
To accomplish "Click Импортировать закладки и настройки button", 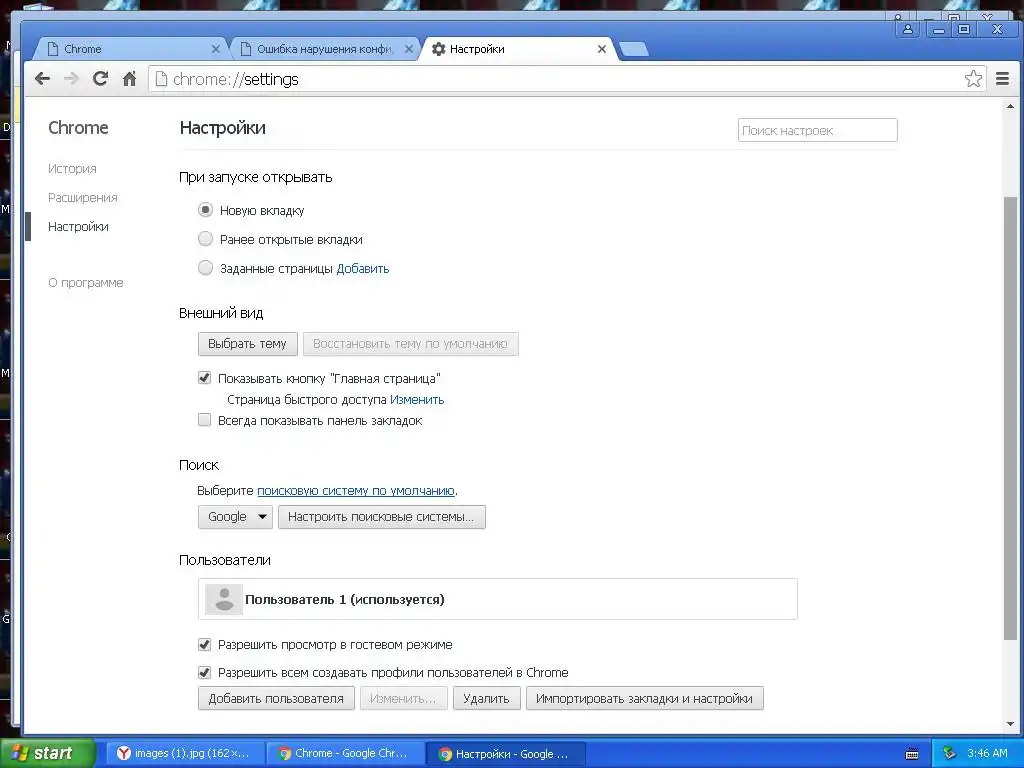I will (x=645, y=698).
